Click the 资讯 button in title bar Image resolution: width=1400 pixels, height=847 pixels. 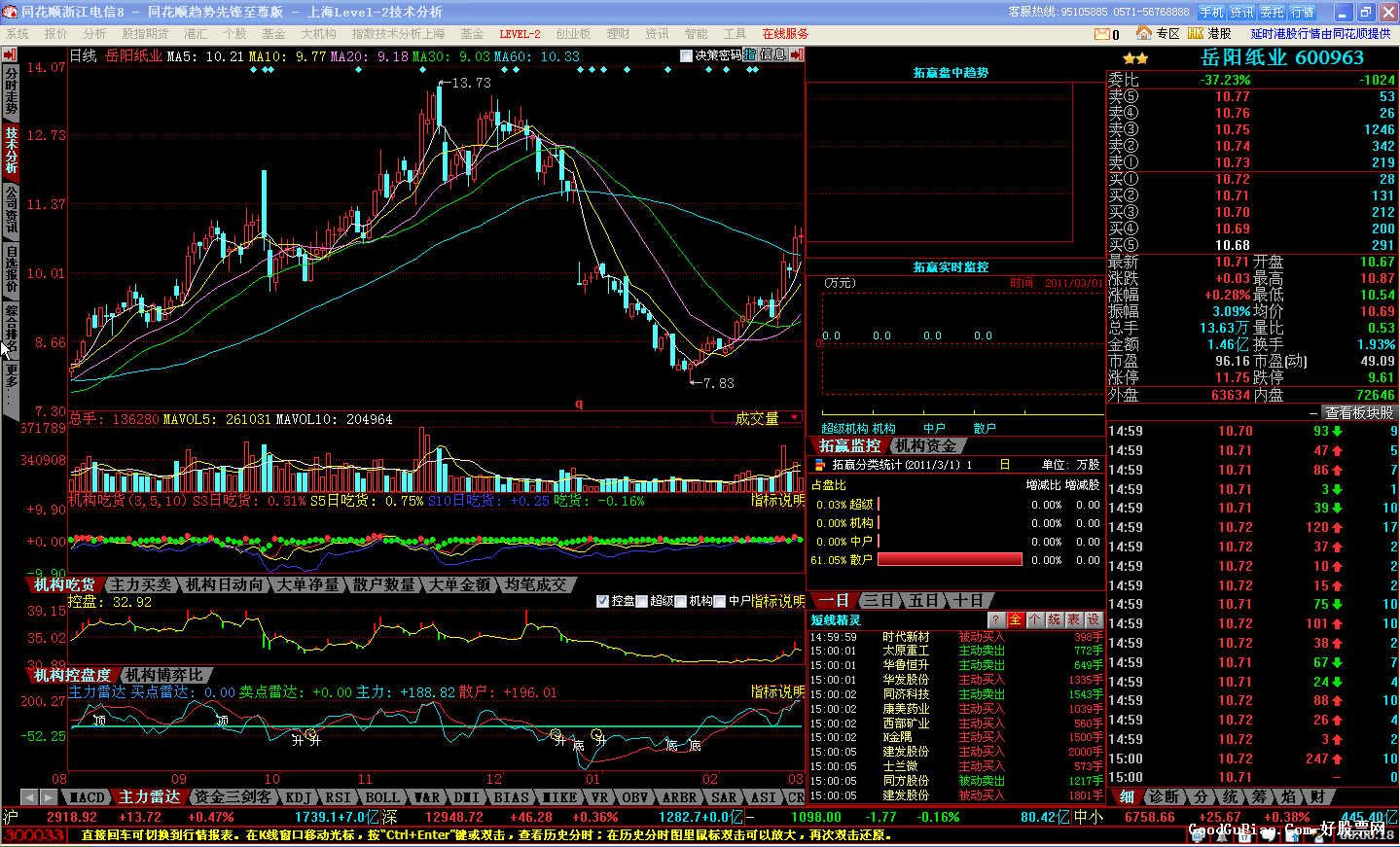click(x=1241, y=12)
